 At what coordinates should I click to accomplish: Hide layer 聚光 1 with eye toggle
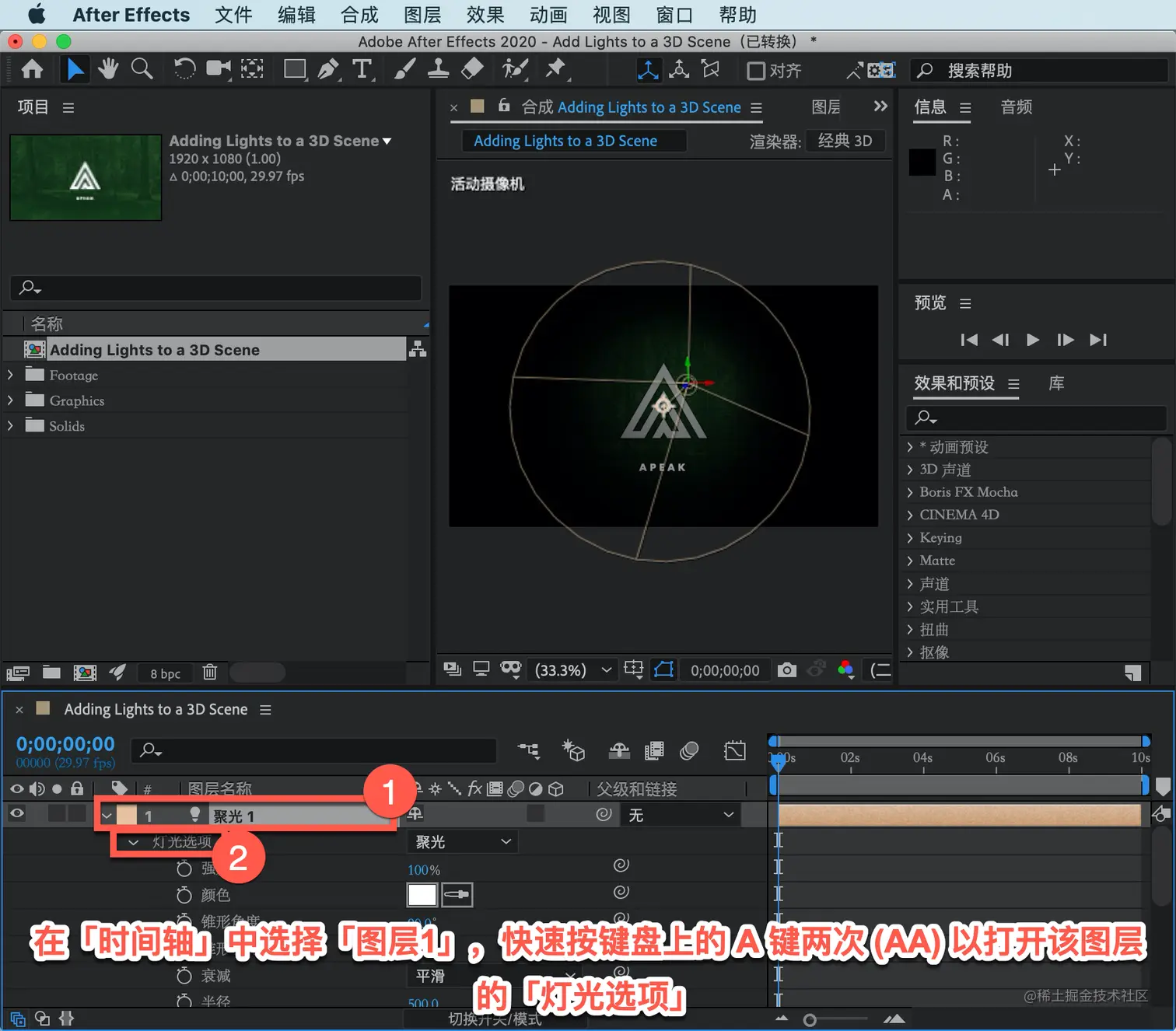pos(16,813)
